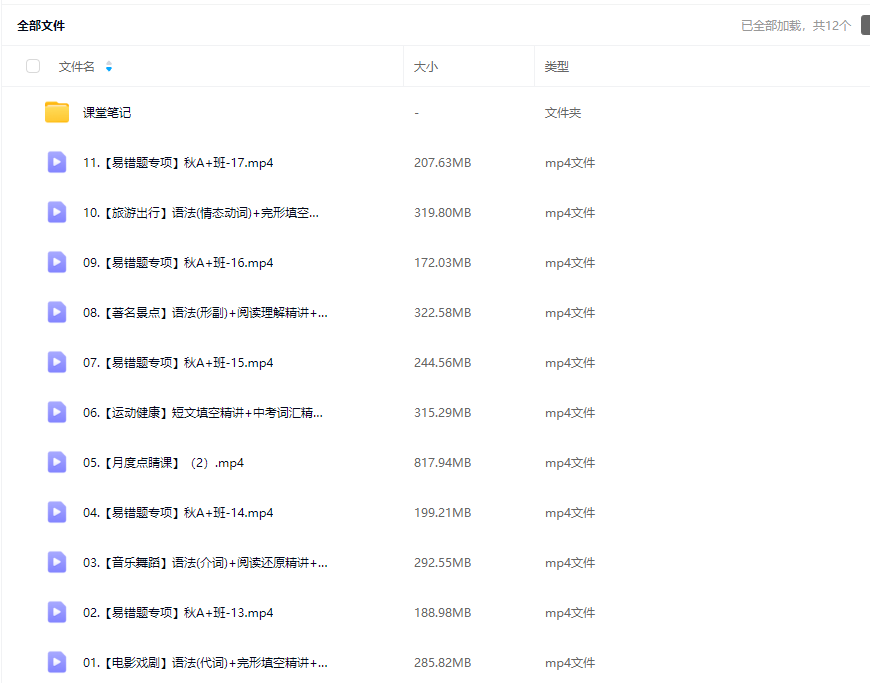Toggle the sort arrow beside 文件名

pos(109,67)
